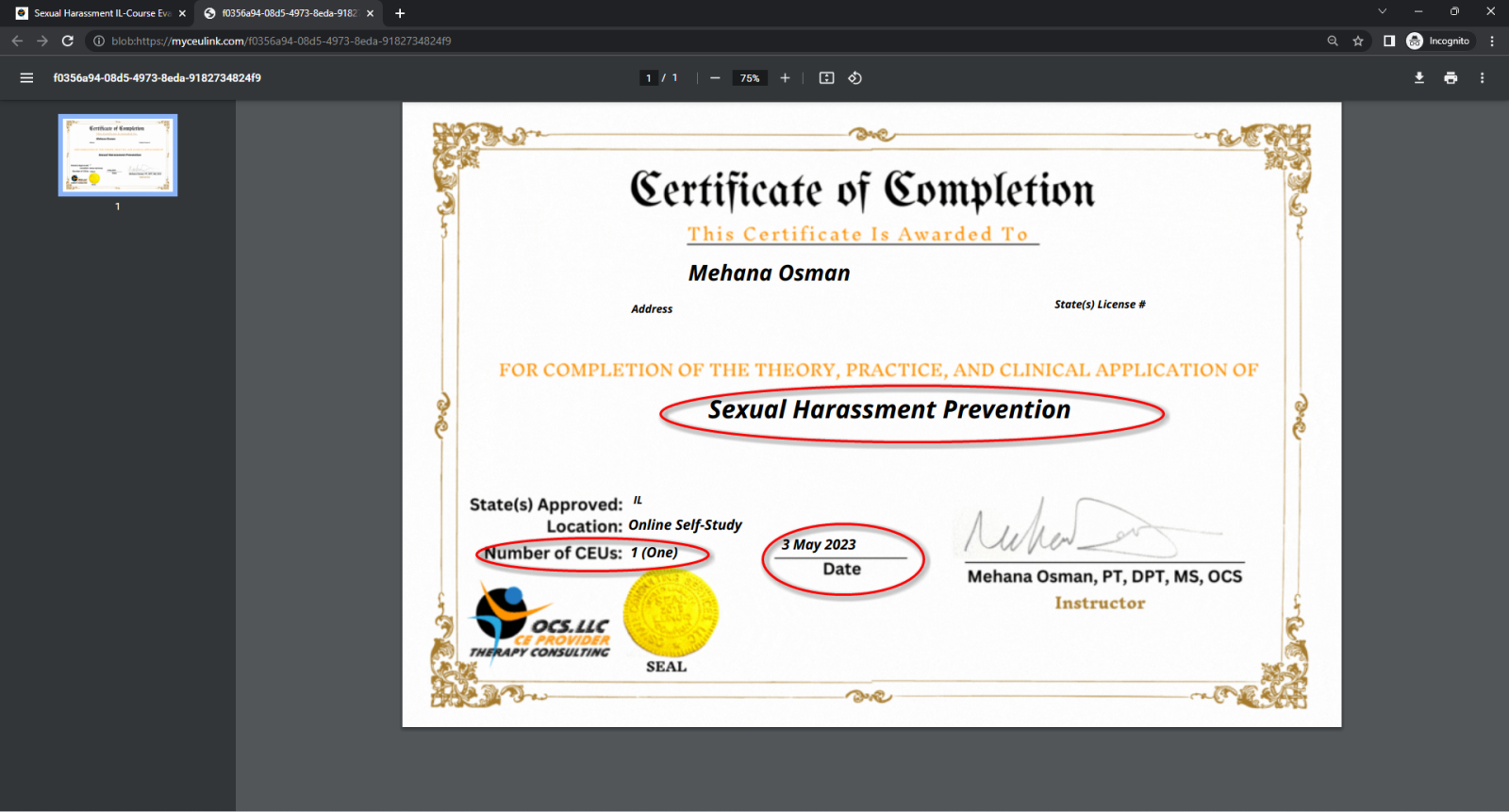Print the certificate PDF
1509x812 pixels.
pyautogui.click(x=1451, y=78)
